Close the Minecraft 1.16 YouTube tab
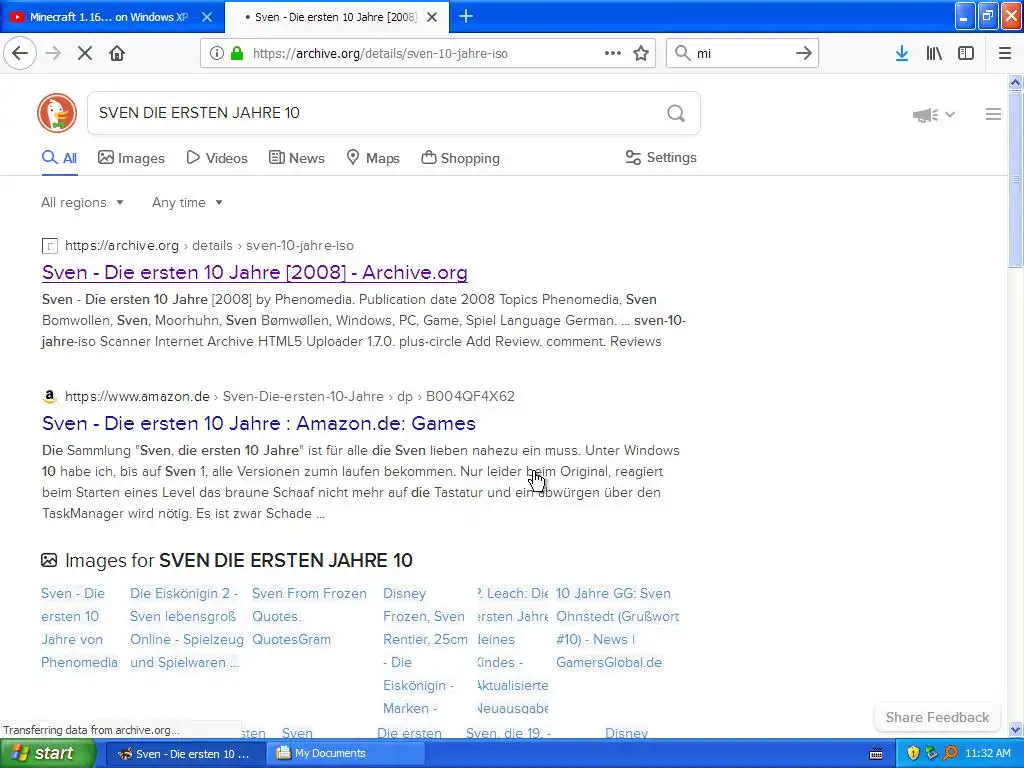1024x768 pixels. (207, 17)
